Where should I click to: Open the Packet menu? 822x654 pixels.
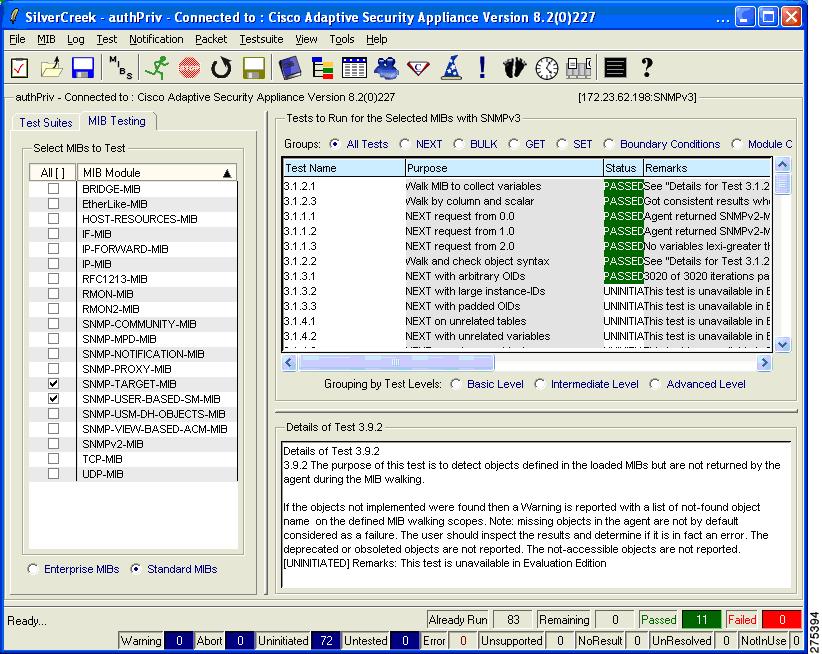click(x=211, y=39)
